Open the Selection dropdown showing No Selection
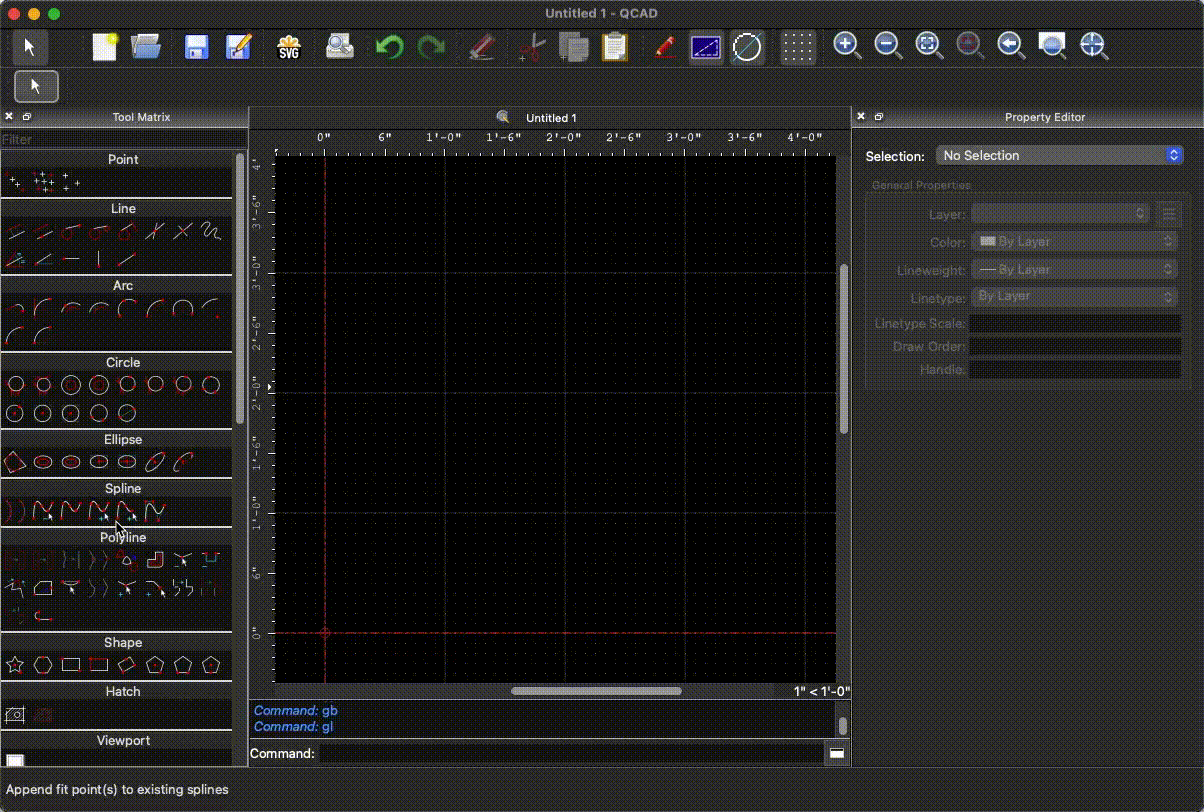This screenshot has width=1204, height=812. (x=1058, y=155)
